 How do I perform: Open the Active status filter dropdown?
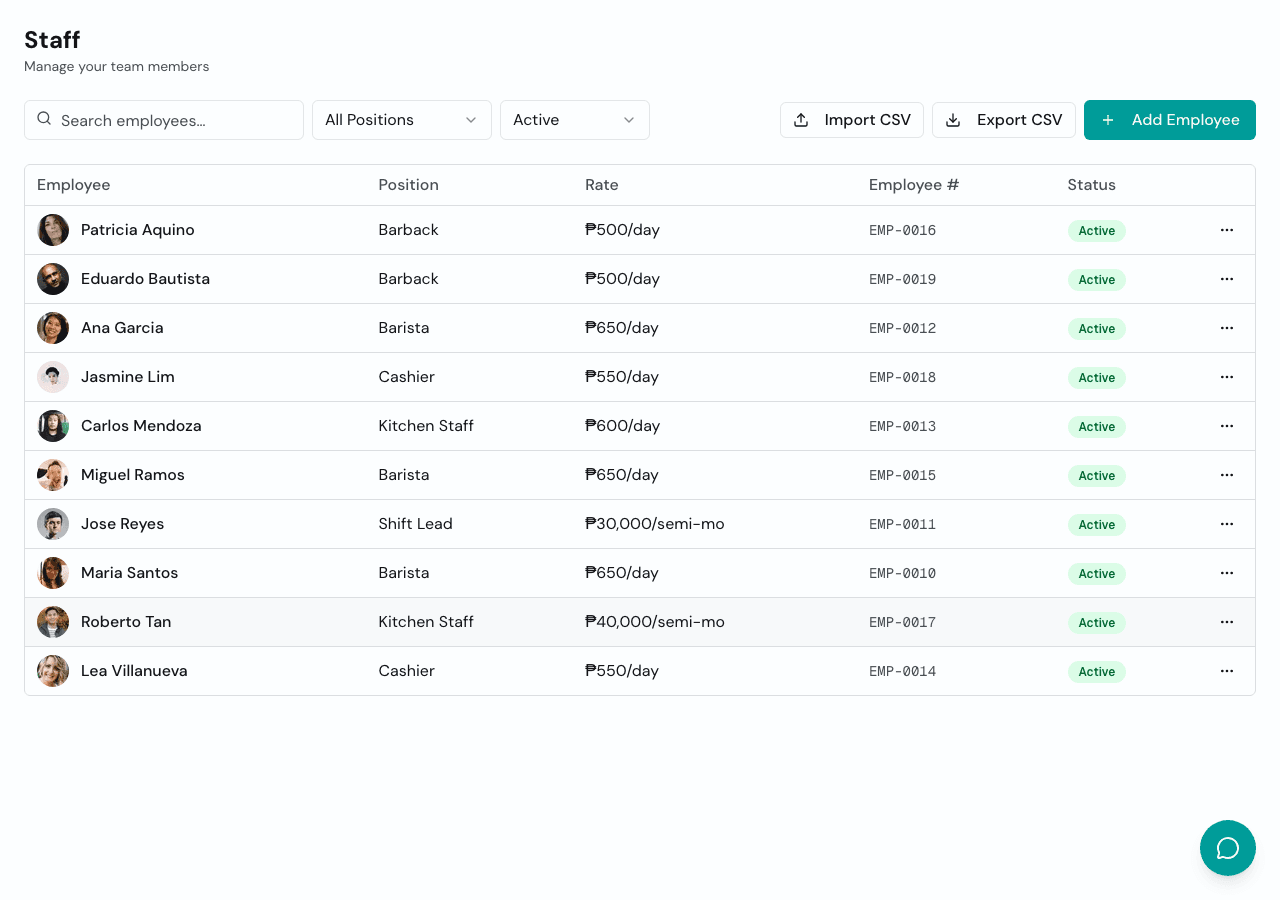[x=574, y=119]
